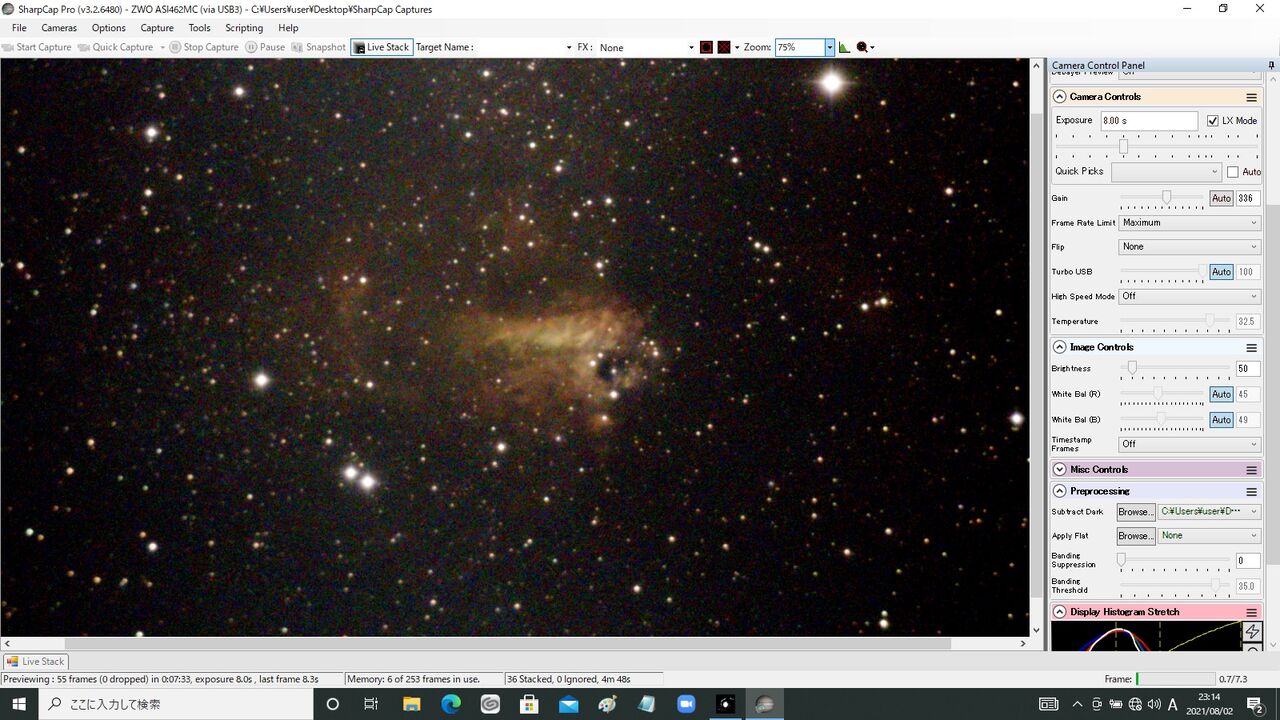This screenshot has width=1280, height=720.
Task: Open the Zoom percentage dropdown
Action: click(829, 47)
